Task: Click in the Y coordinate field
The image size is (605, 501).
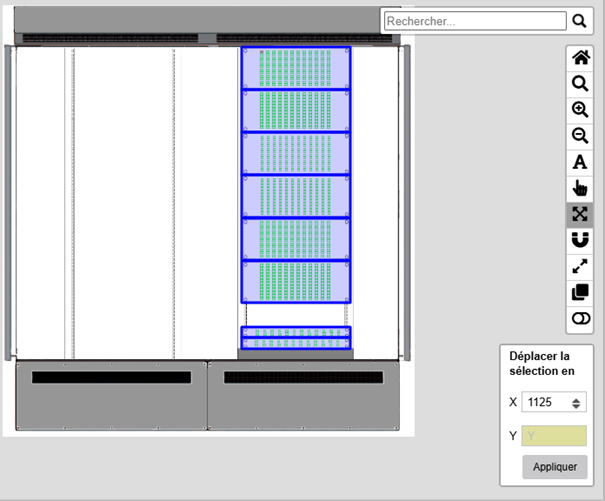Action: pyautogui.click(x=553, y=436)
